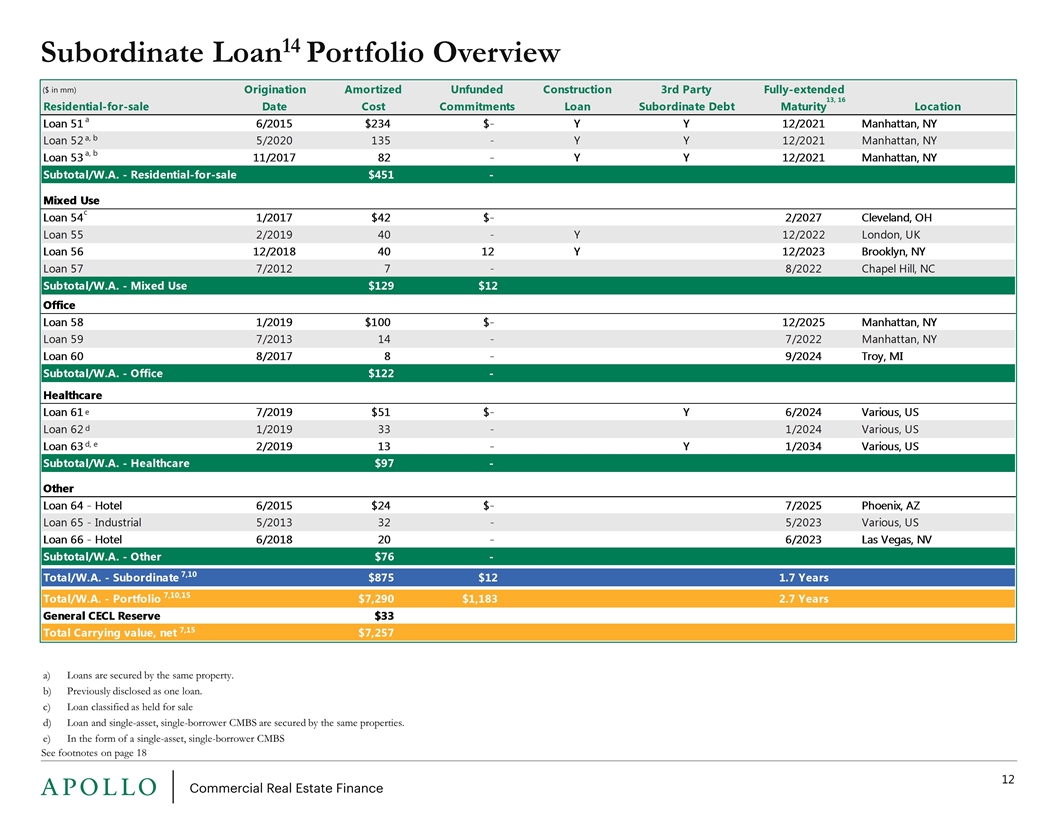The image size is (1056, 816).
Task: Click the Loan 59 row label
Action: [63, 339]
